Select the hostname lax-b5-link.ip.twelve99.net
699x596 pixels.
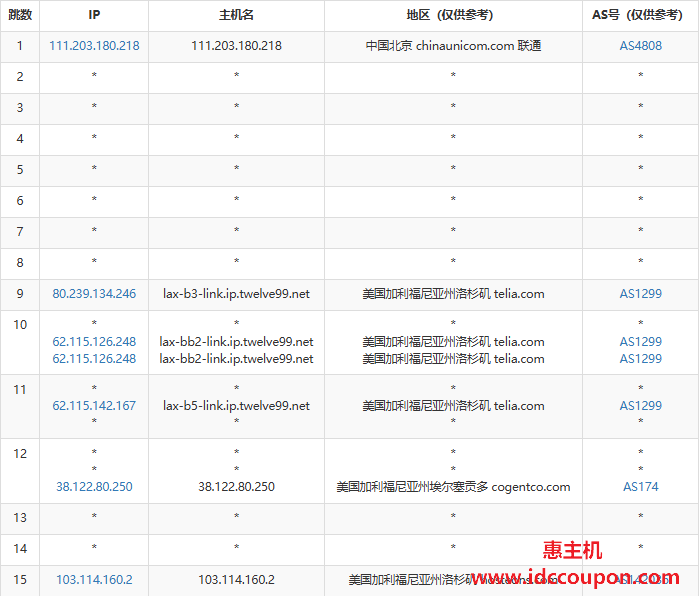click(x=236, y=406)
